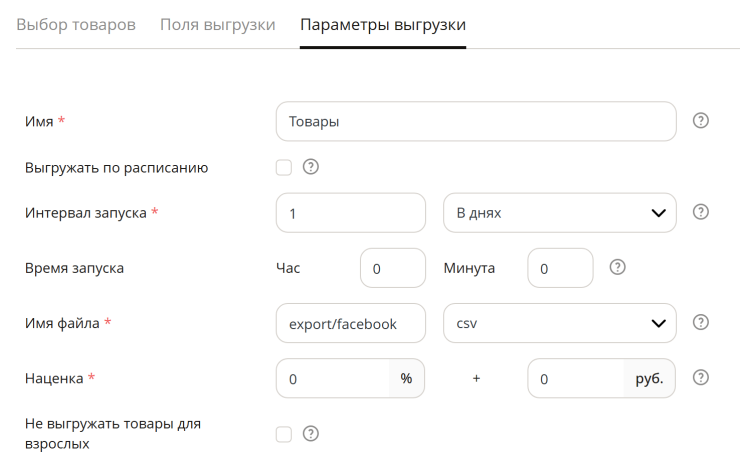This screenshot has width=740, height=470.
Task: Click the % suffix in Наценка field
Action: pos(406,378)
